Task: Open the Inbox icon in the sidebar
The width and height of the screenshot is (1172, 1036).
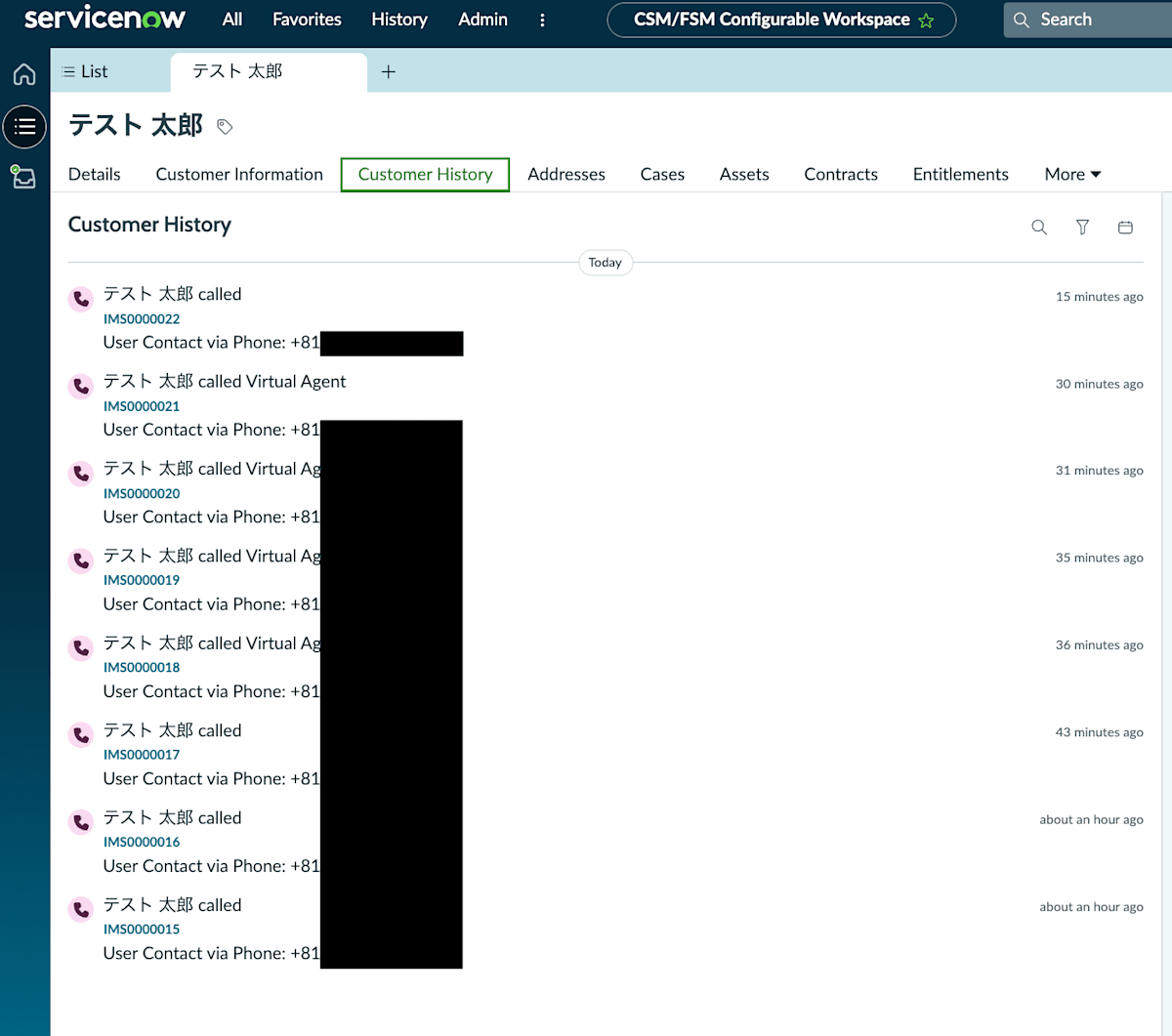Action: click(23, 177)
